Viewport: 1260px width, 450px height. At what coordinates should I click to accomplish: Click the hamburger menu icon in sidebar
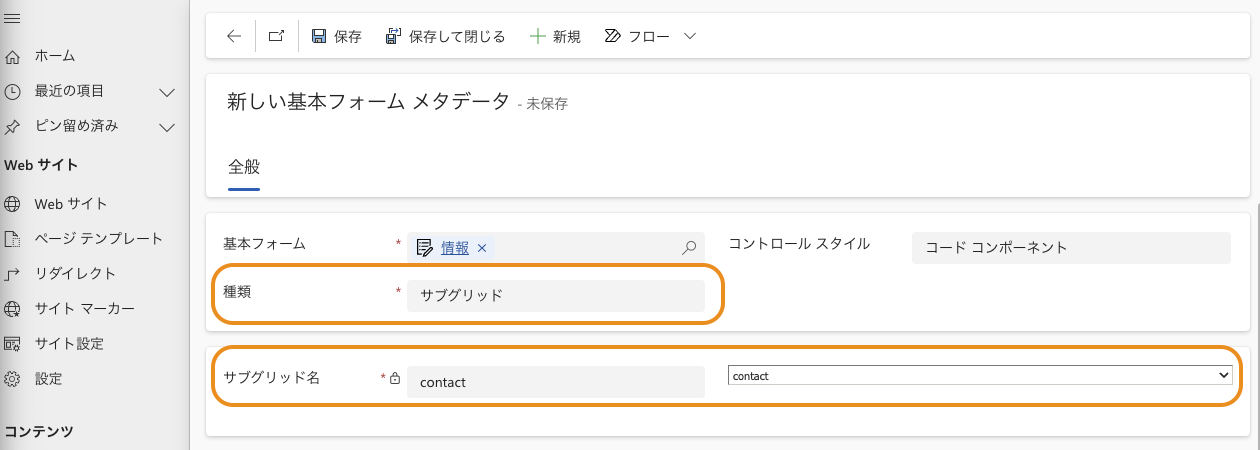(13, 18)
